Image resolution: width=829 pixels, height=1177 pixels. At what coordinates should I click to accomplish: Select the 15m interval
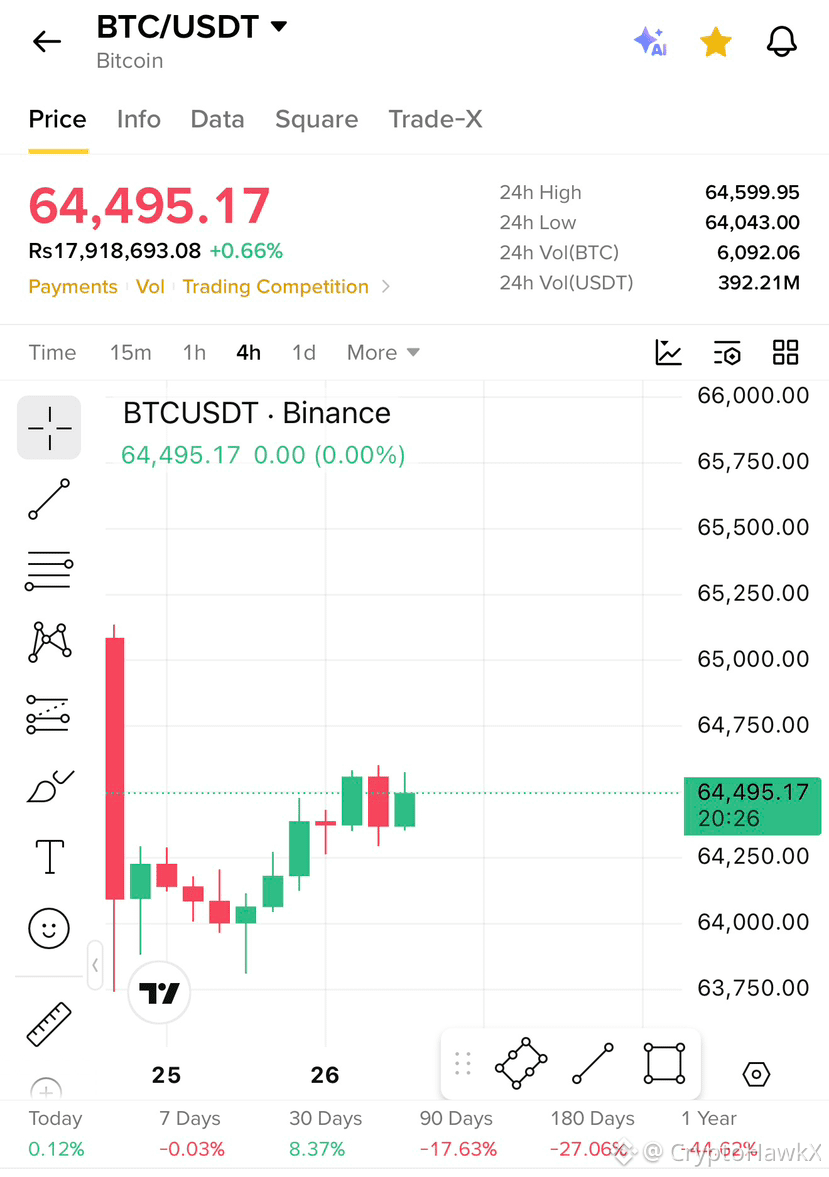131,353
